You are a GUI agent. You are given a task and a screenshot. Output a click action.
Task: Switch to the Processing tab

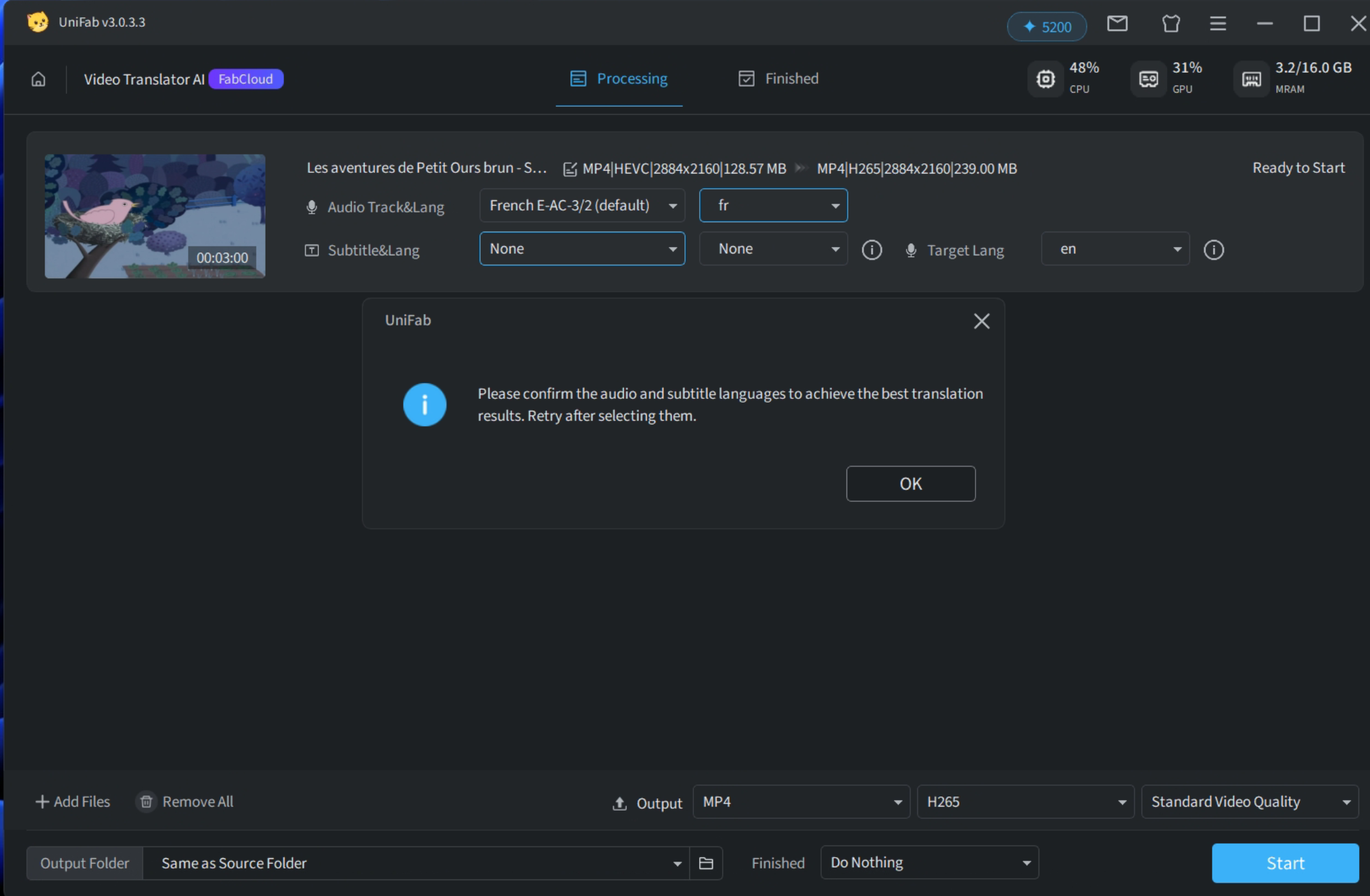click(x=619, y=78)
